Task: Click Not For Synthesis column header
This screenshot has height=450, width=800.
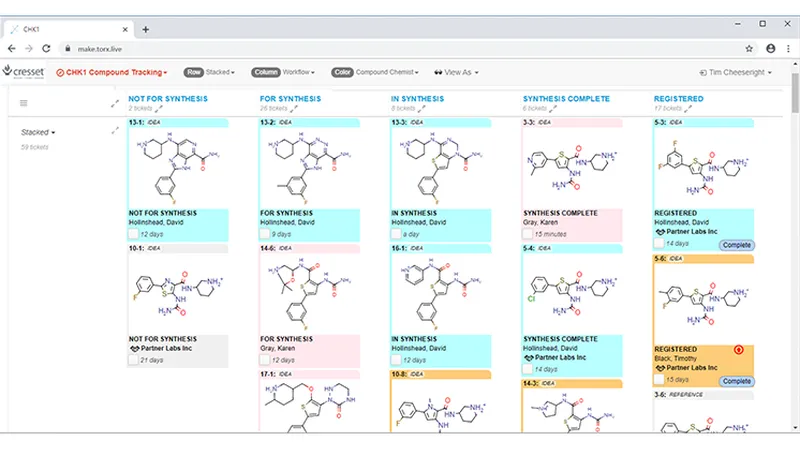Action: coord(168,98)
